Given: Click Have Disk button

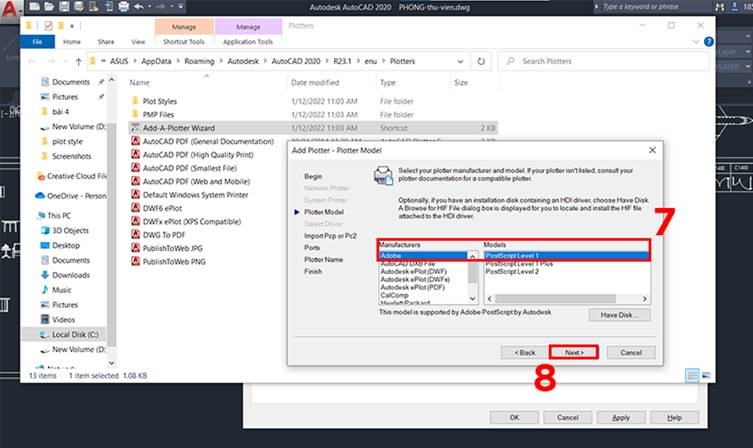Looking at the screenshot, I should click(x=619, y=315).
